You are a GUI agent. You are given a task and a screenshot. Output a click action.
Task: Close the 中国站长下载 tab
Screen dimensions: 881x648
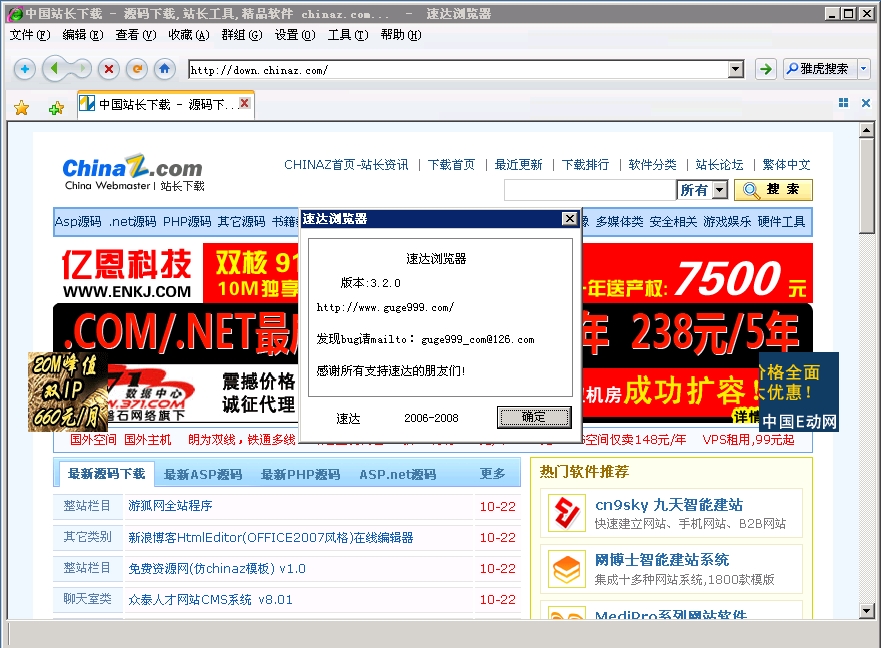244,103
